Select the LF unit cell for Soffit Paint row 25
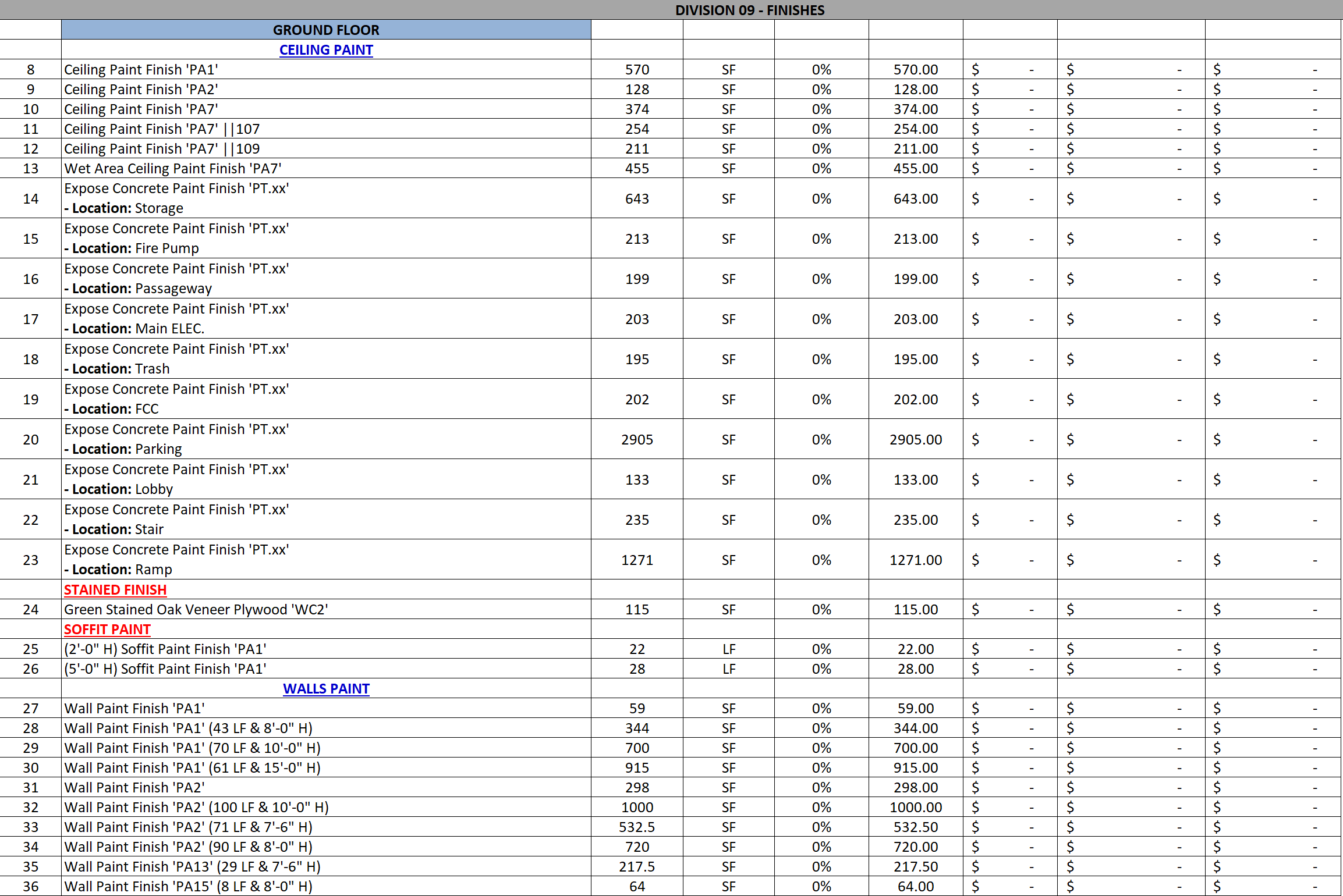This screenshot has height=896, width=1343. coord(728,649)
